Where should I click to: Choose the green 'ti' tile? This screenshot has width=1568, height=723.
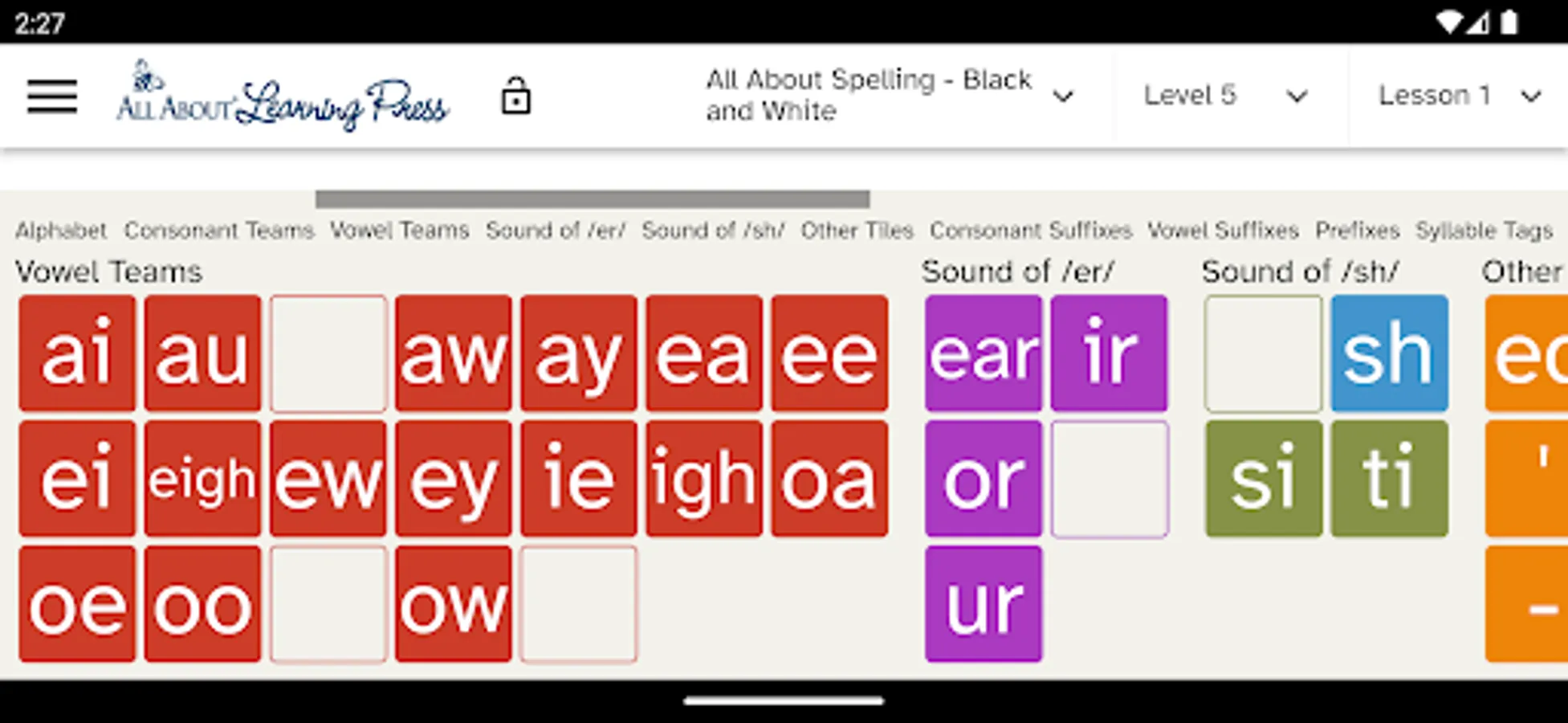tap(1390, 479)
